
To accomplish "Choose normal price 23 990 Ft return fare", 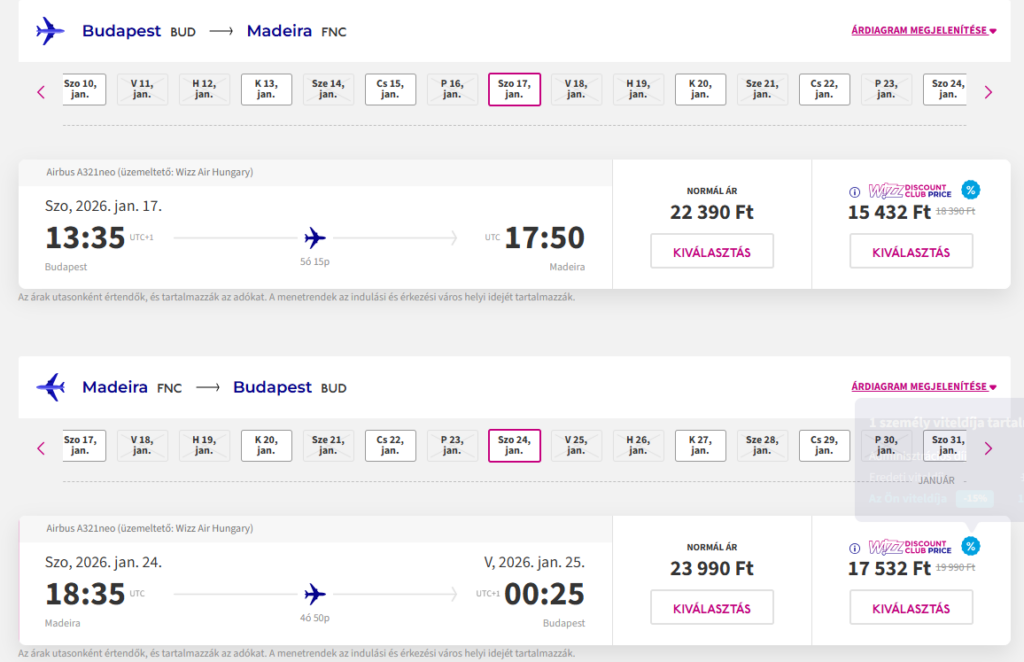I will point(712,607).
